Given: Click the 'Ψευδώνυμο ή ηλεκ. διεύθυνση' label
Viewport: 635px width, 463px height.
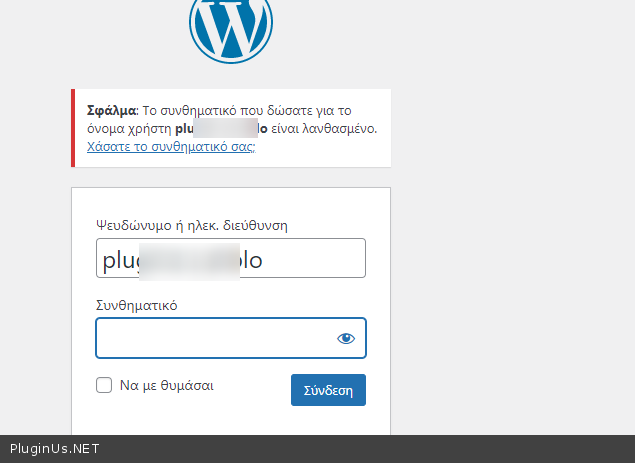Looking at the screenshot, I should [192, 225].
